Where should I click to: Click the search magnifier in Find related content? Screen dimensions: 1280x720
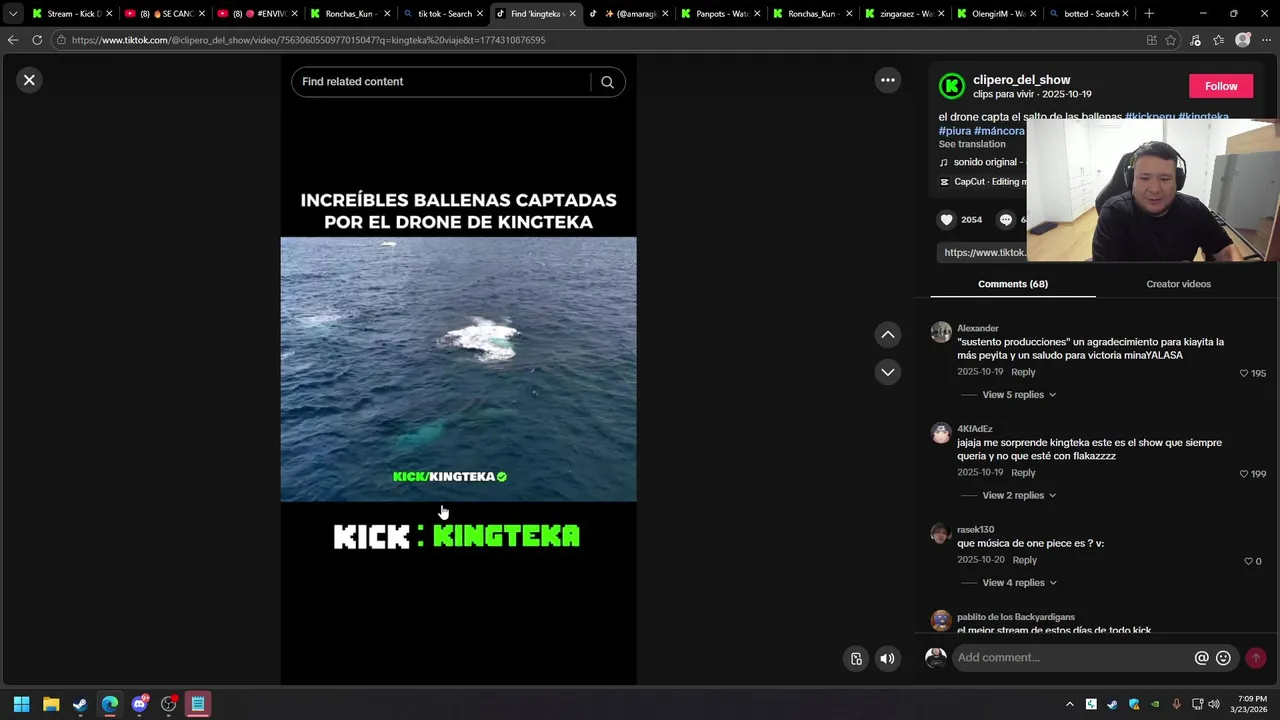(607, 82)
